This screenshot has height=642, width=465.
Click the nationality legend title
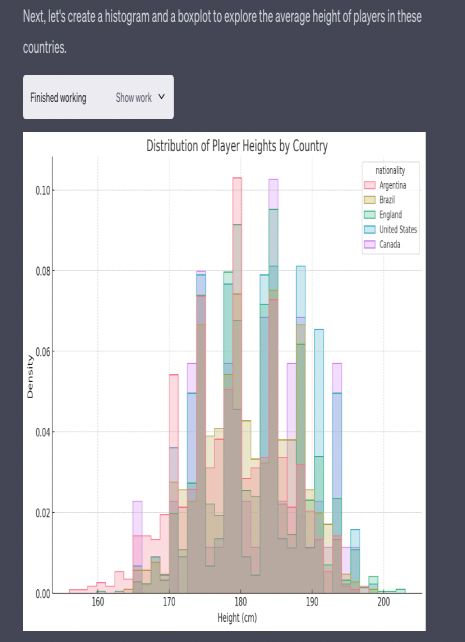point(390,170)
